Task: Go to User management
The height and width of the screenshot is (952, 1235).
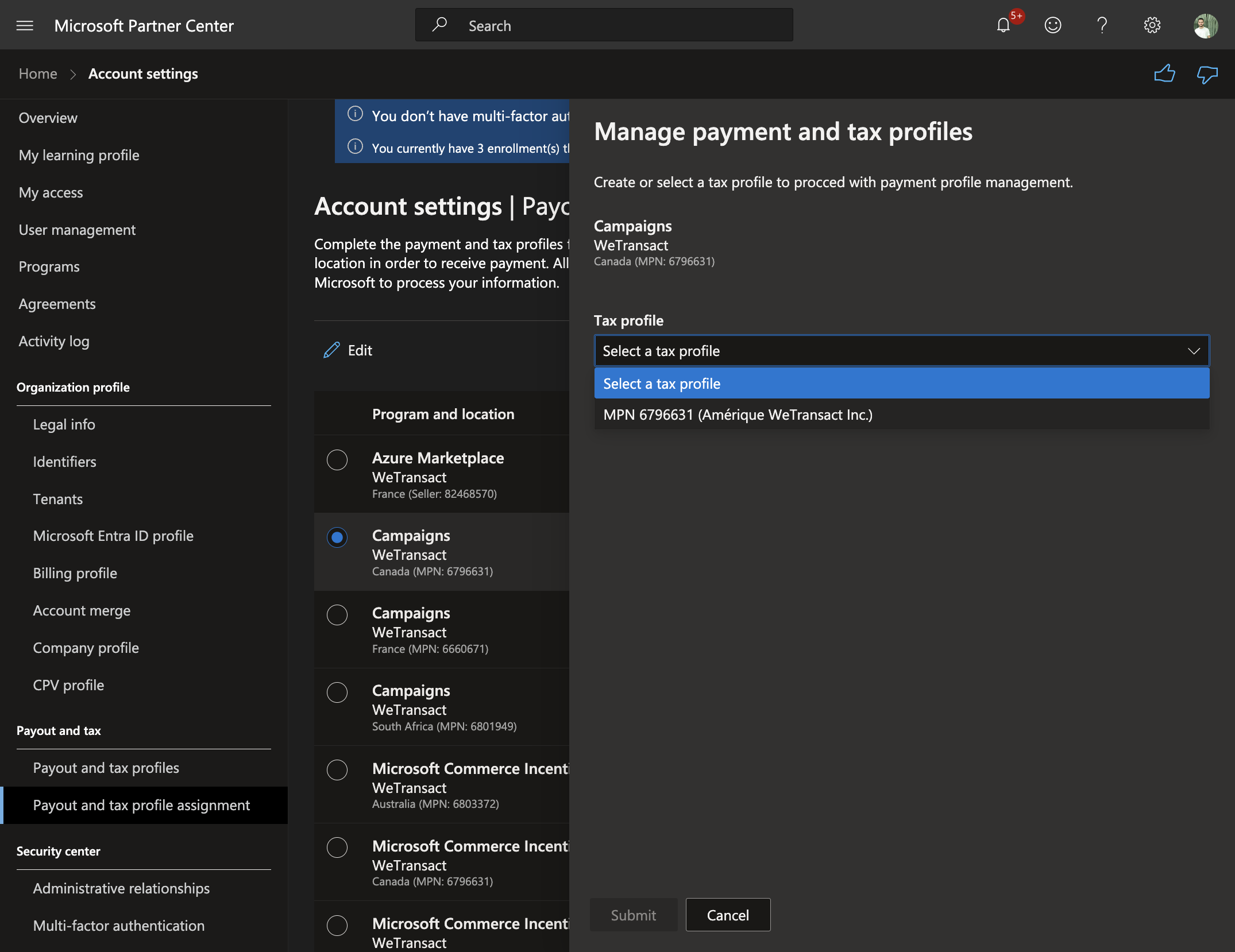Action: pyautogui.click(x=77, y=230)
